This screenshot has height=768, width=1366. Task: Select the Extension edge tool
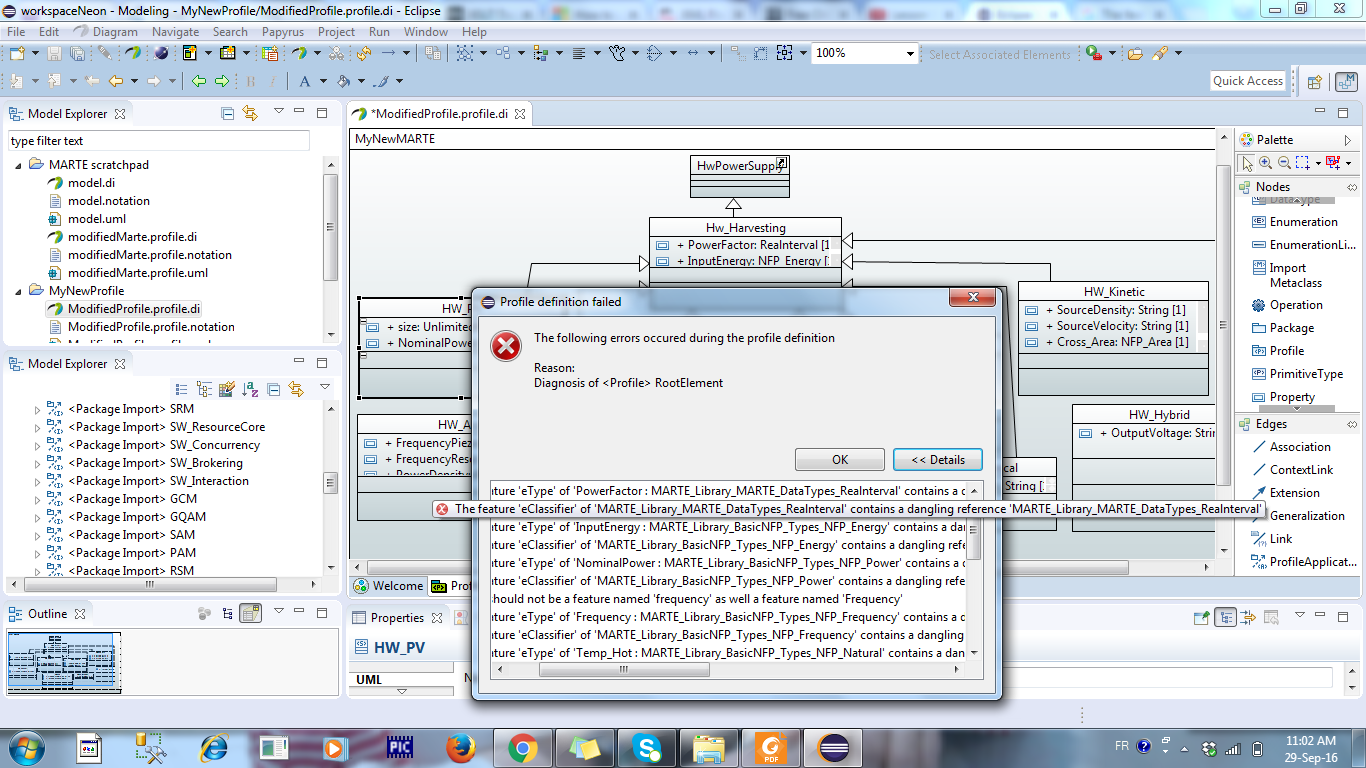coord(1285,493)
